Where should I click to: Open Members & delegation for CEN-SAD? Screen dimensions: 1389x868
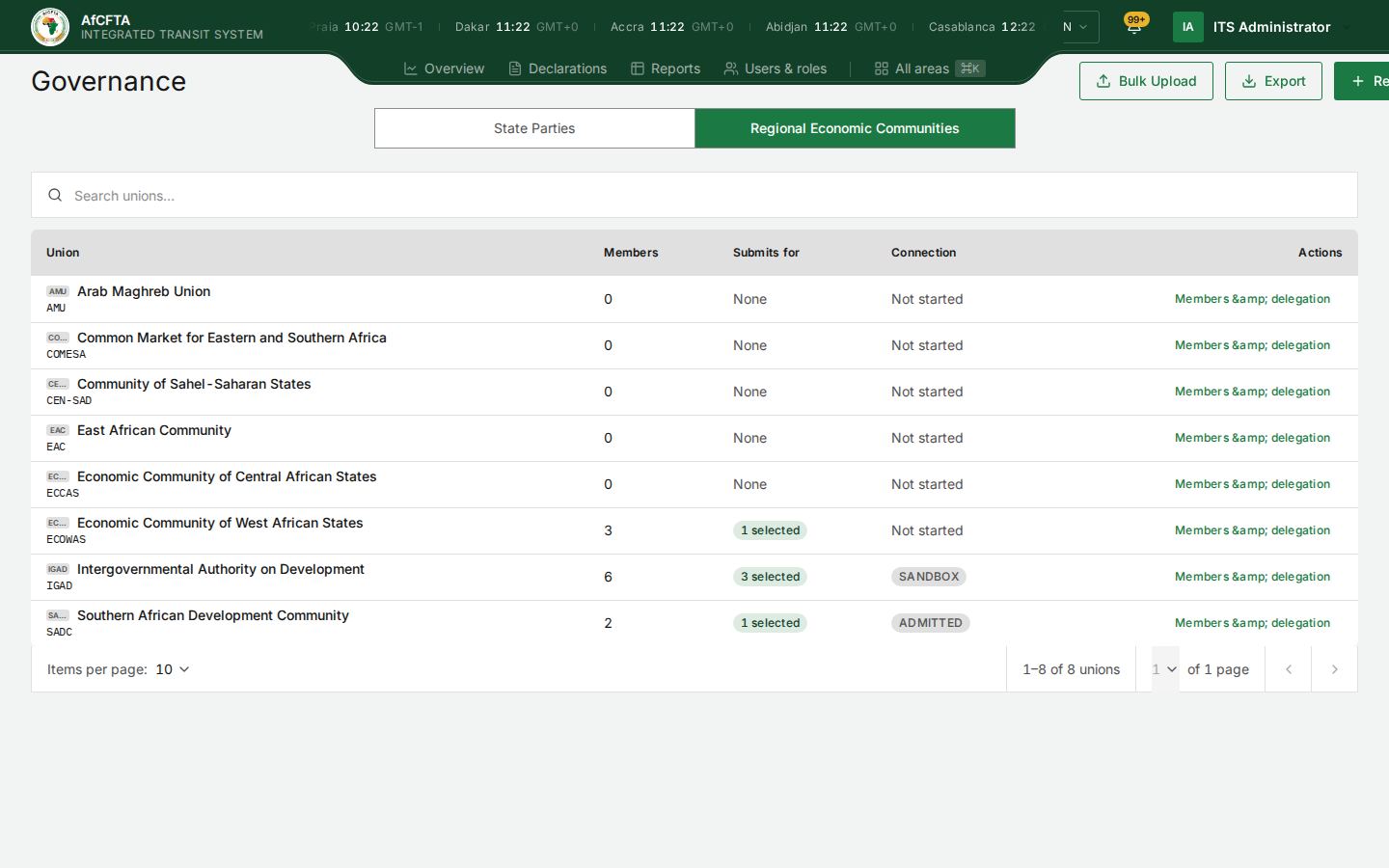click(x=1252, y=392)
